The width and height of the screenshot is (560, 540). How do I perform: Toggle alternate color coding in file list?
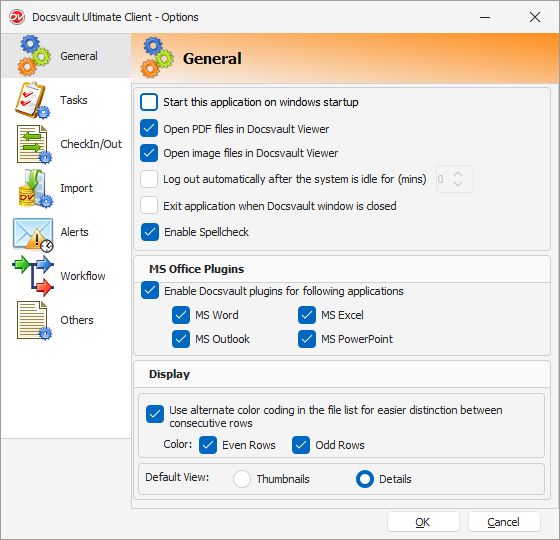155,414
